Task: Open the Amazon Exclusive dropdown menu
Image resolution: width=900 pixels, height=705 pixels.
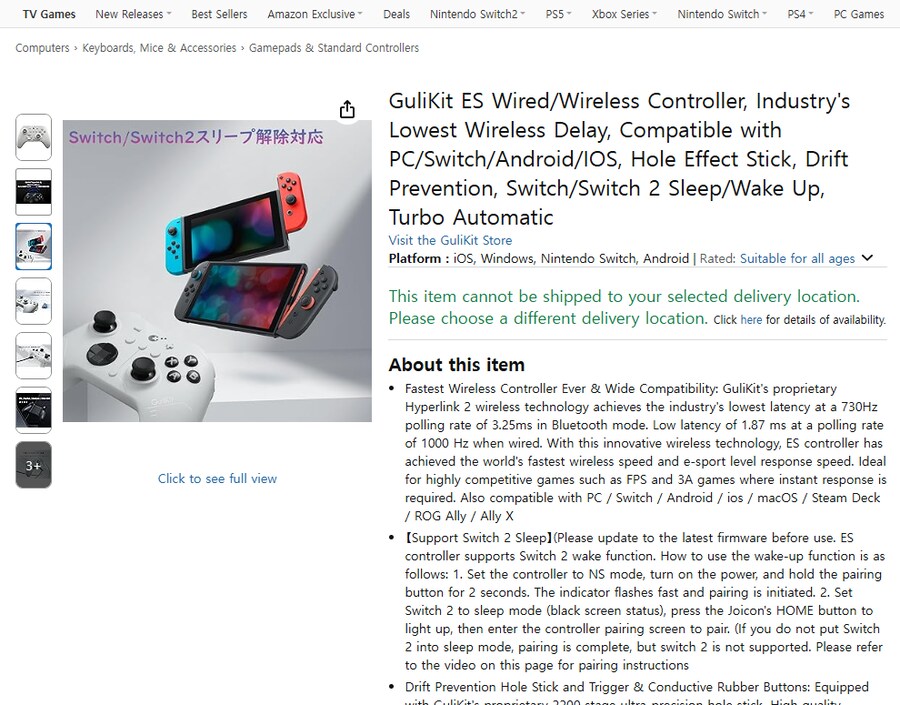Action: pos(315,14)
